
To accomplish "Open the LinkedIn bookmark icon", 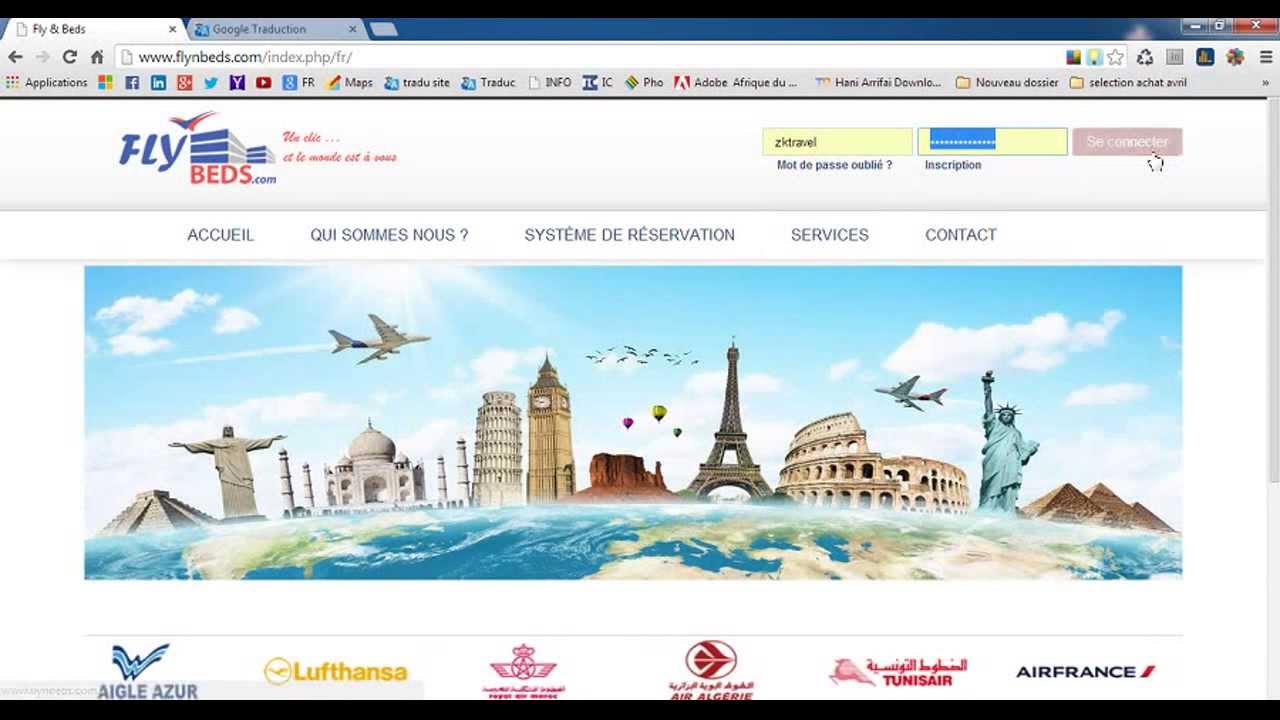I will [158, 83].
